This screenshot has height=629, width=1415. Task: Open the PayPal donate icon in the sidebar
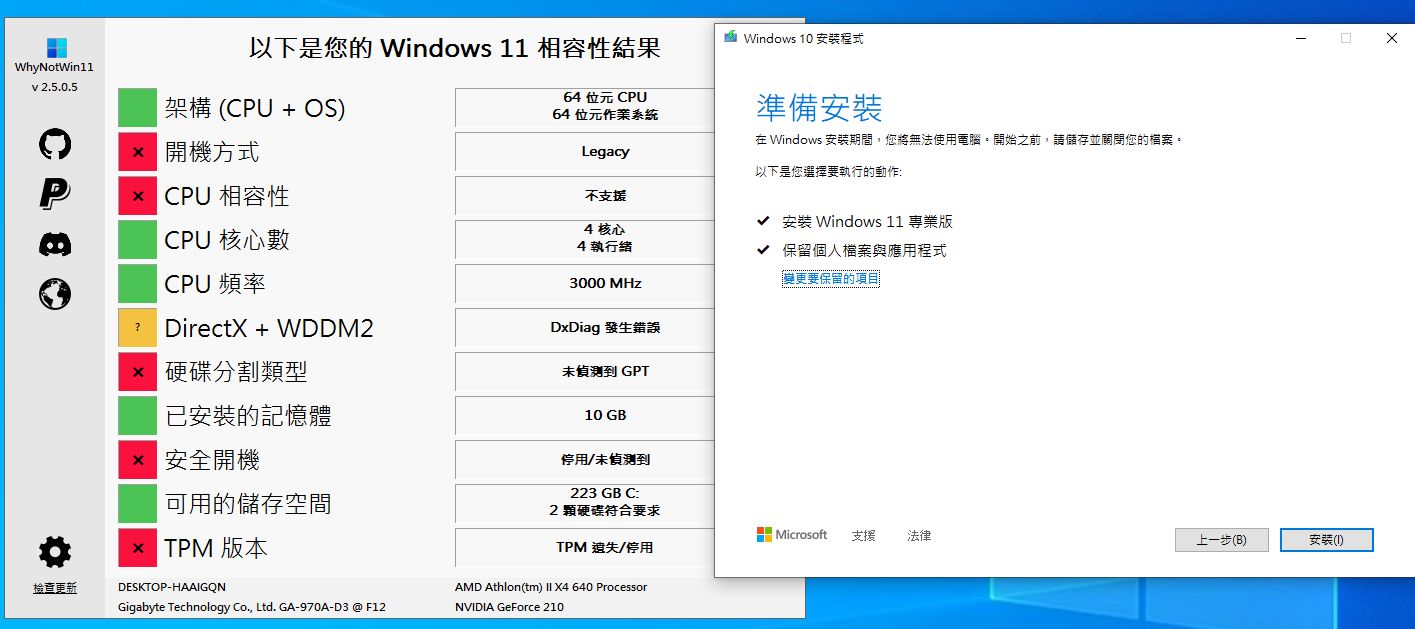(55, 193)
